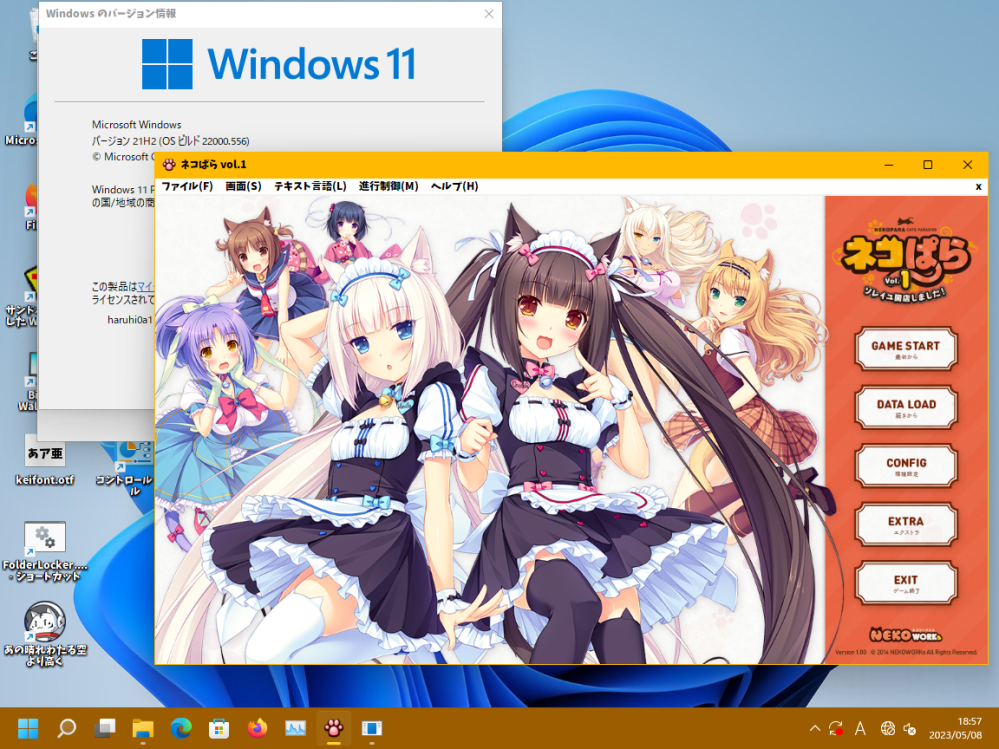Click the GAME START button
Screen dimensions: 999x749
pos(905,348)
